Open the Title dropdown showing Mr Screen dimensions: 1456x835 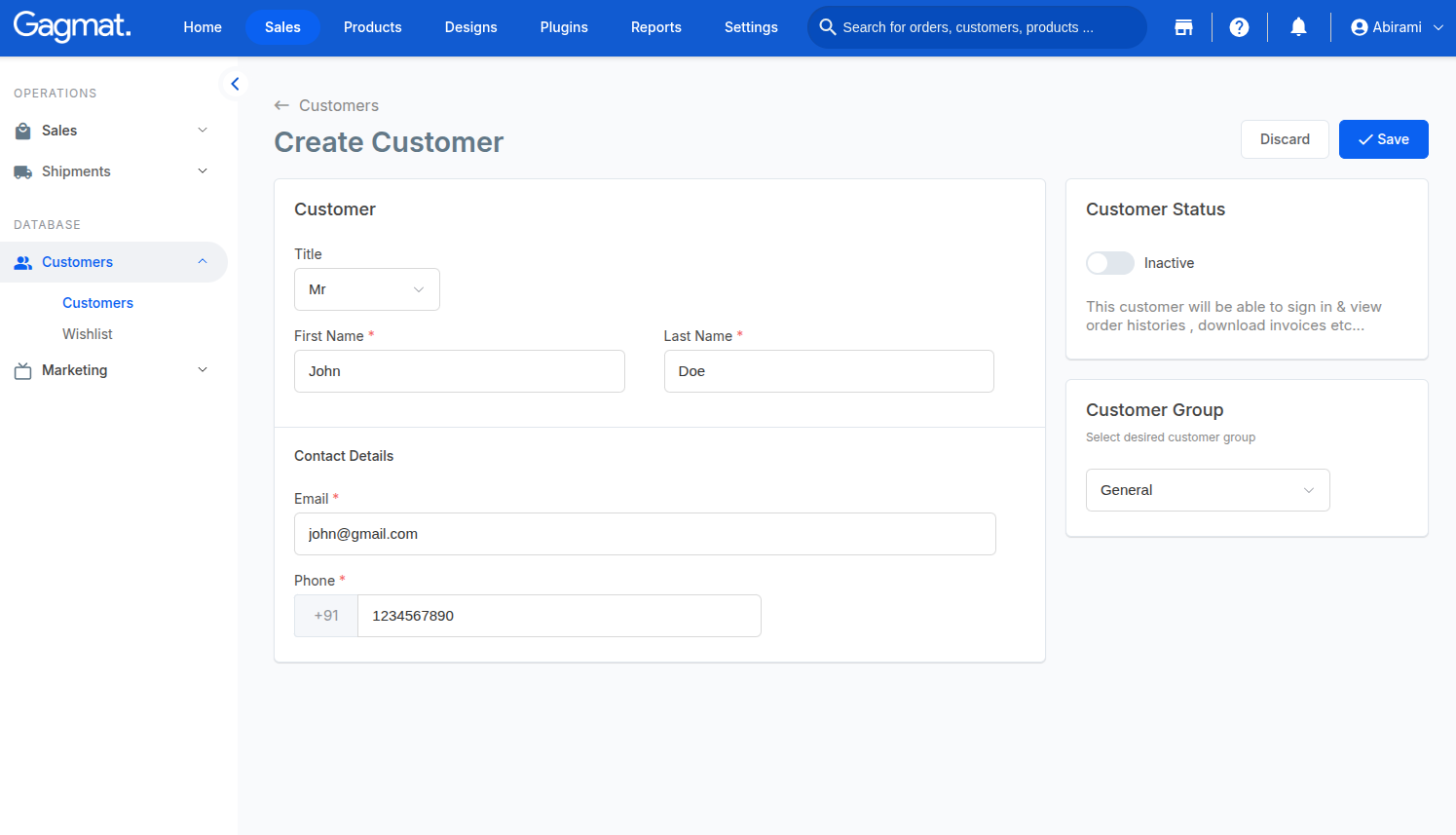(x=367, y=289)
